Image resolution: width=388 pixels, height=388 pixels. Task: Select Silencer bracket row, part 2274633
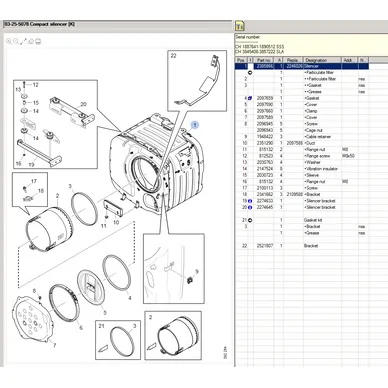click(302, 201)
